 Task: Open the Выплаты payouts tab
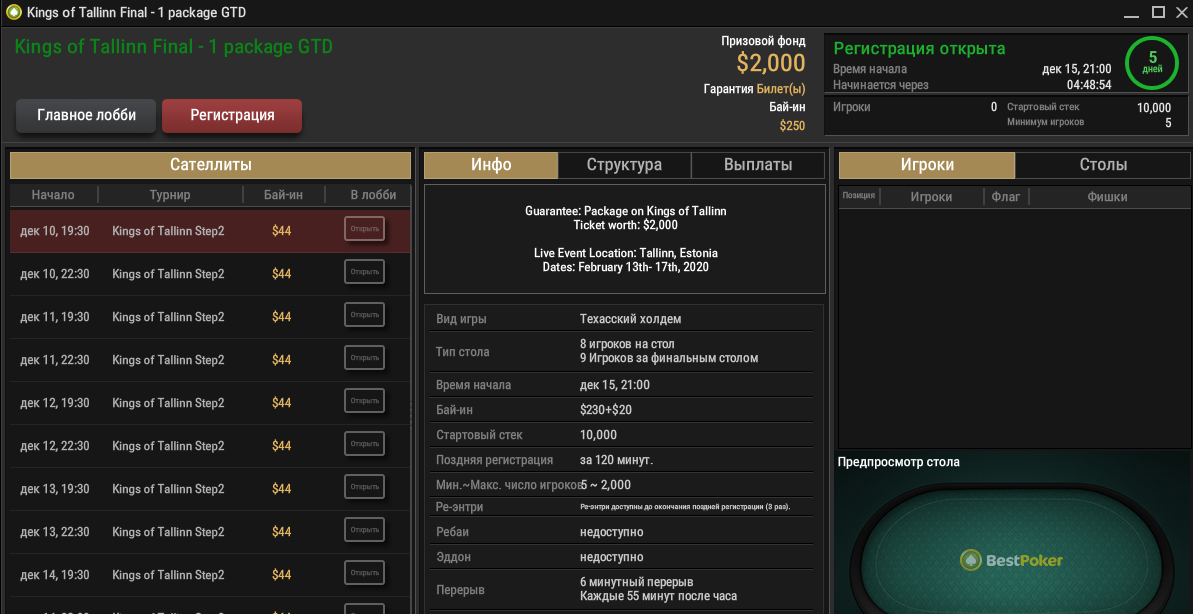[x=758, y=165]
